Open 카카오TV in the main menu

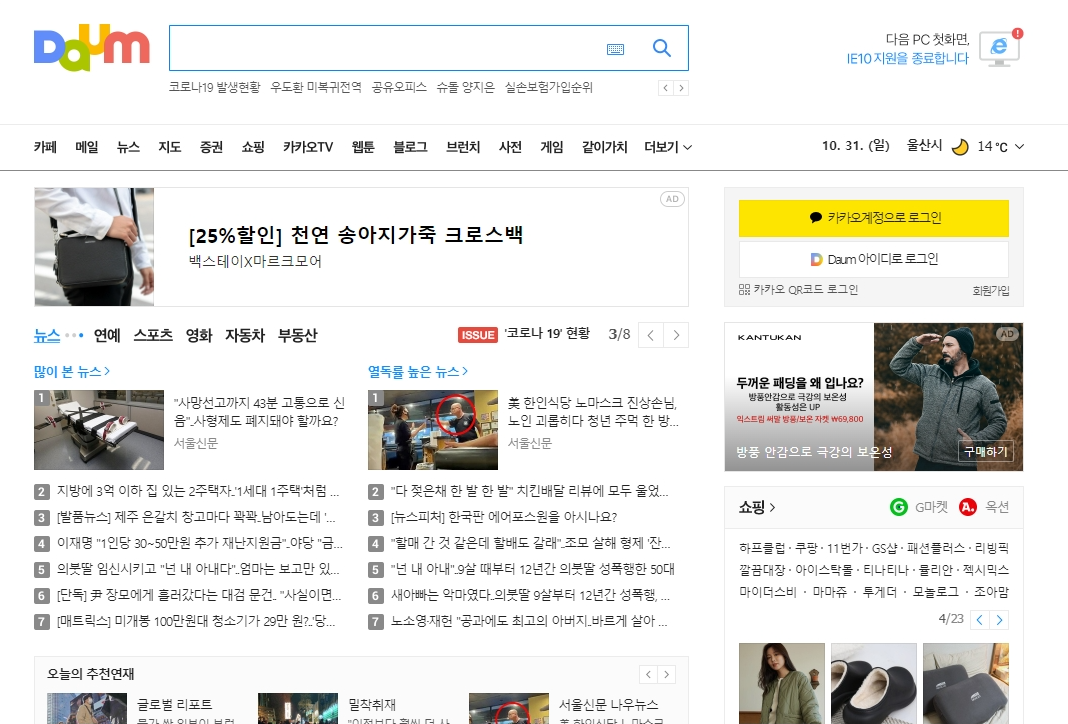click(308, 146)
